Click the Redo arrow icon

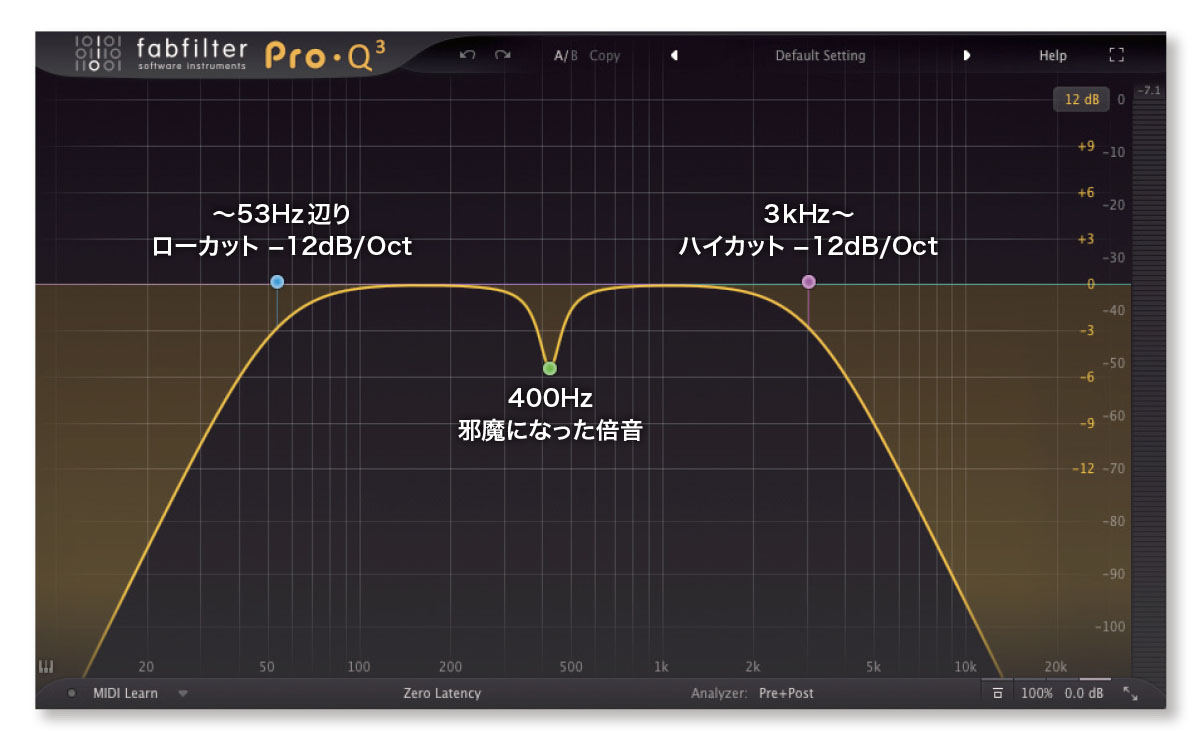pyautogui.click(x=502, y=55)
